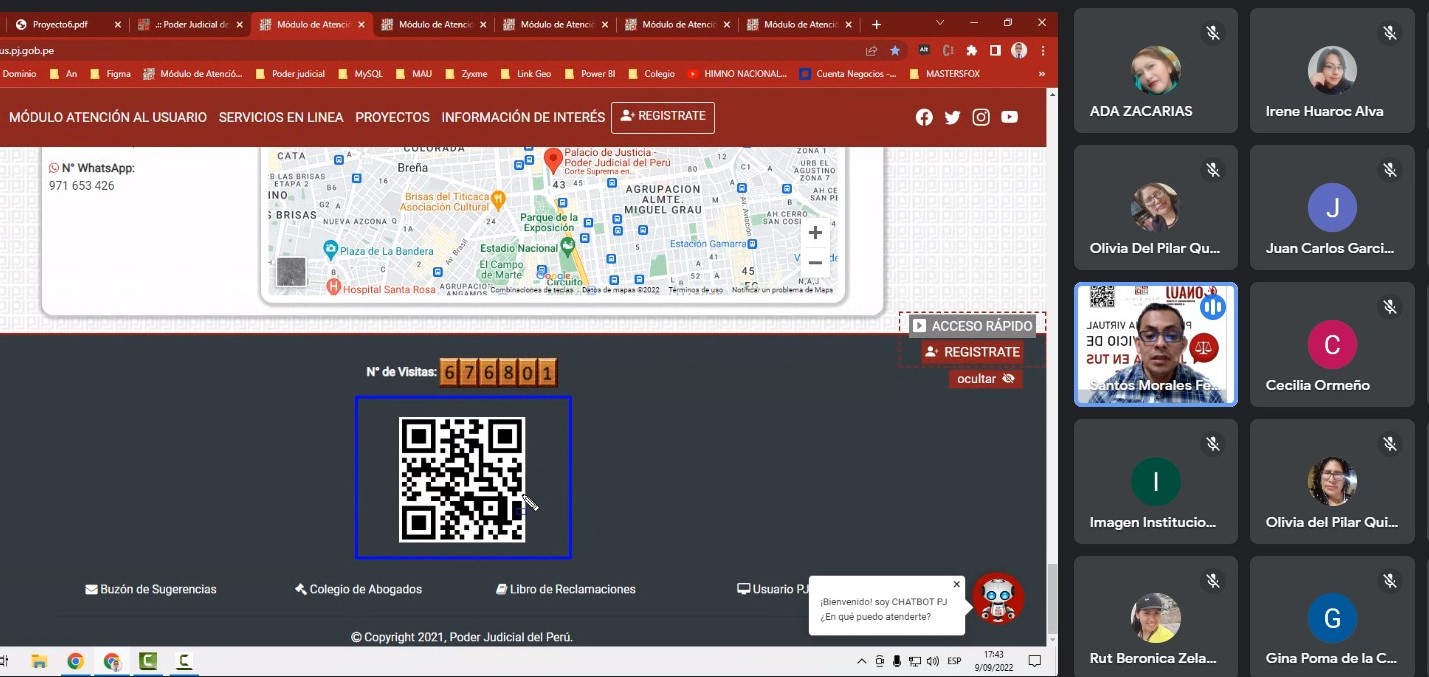Image resolution: width=1429 pixels, height=677 pixels.
Task: Select ADA ZACARIAS participant tile
Action: point(1156,70)
